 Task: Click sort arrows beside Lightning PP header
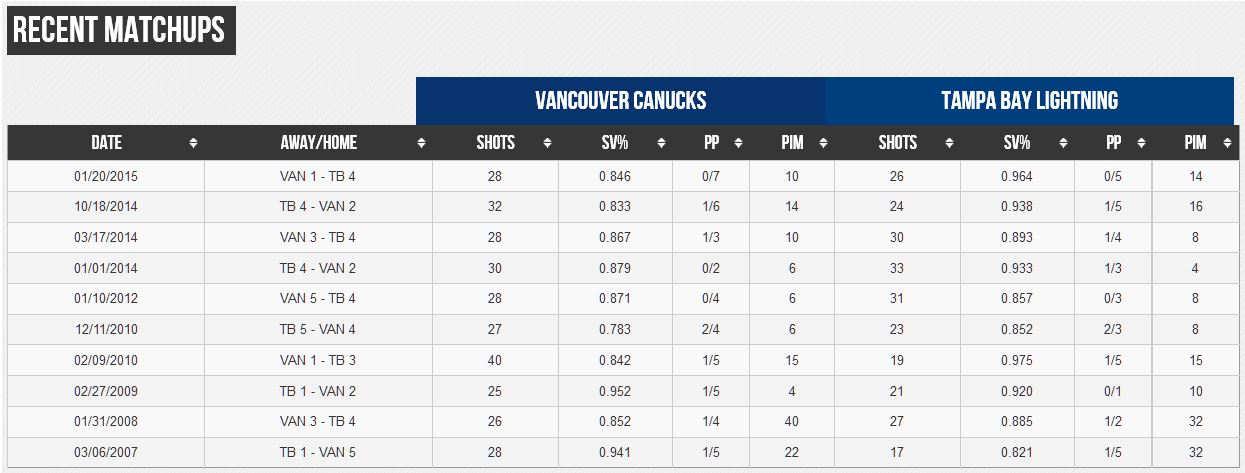pyautogui.click(x=1141, y=143)
